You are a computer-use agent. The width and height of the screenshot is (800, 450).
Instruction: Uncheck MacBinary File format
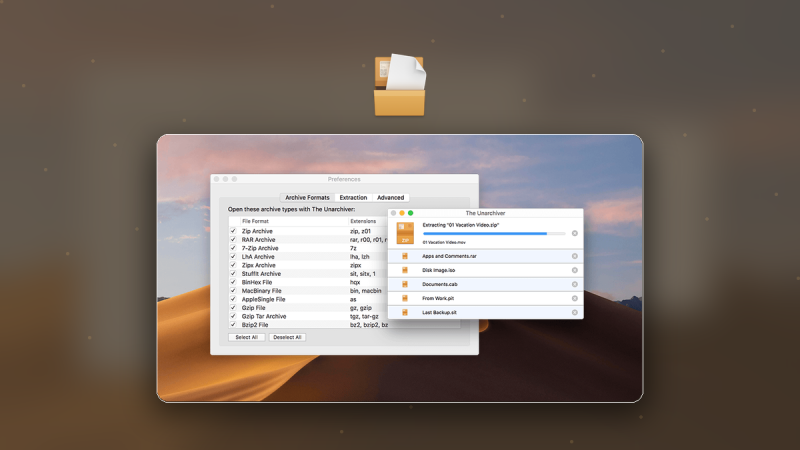click(x=233, y=290)
